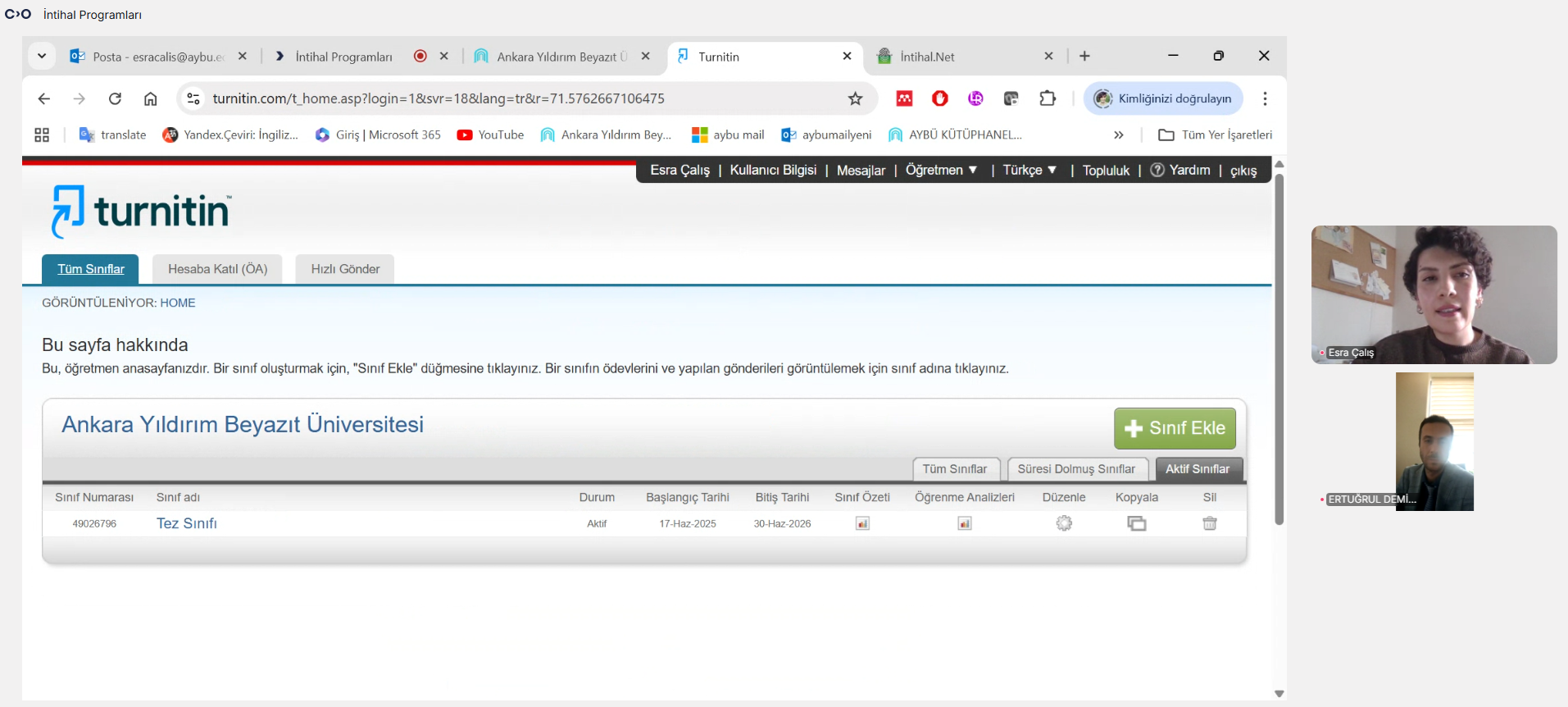Switch filter to Süresi Dolmuş Sınıflar
This screenshot has height=707, width=1568.
point(1076,469)
